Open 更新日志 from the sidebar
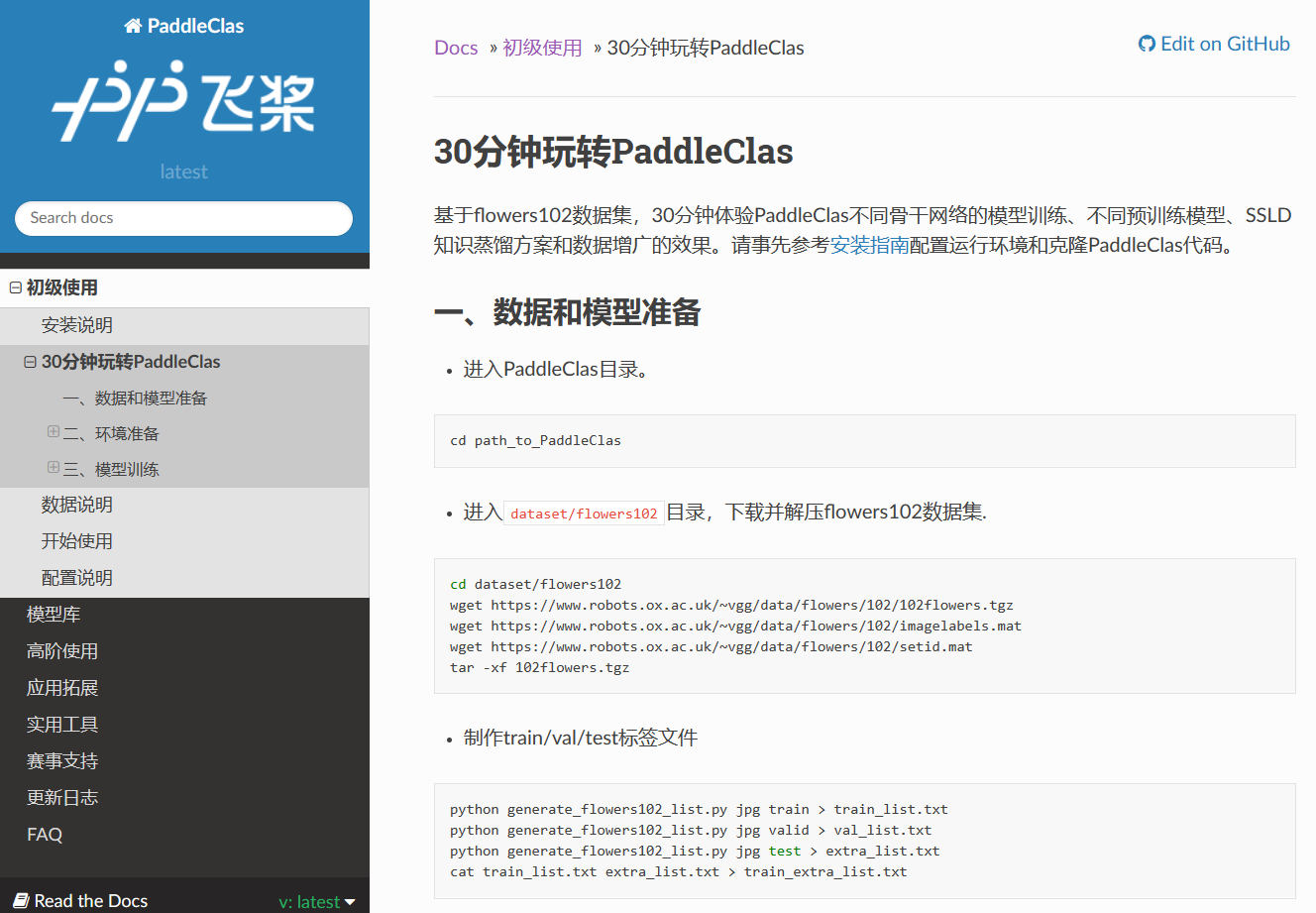This screenshot has width=1316, height=913. [x=60, y=797]
